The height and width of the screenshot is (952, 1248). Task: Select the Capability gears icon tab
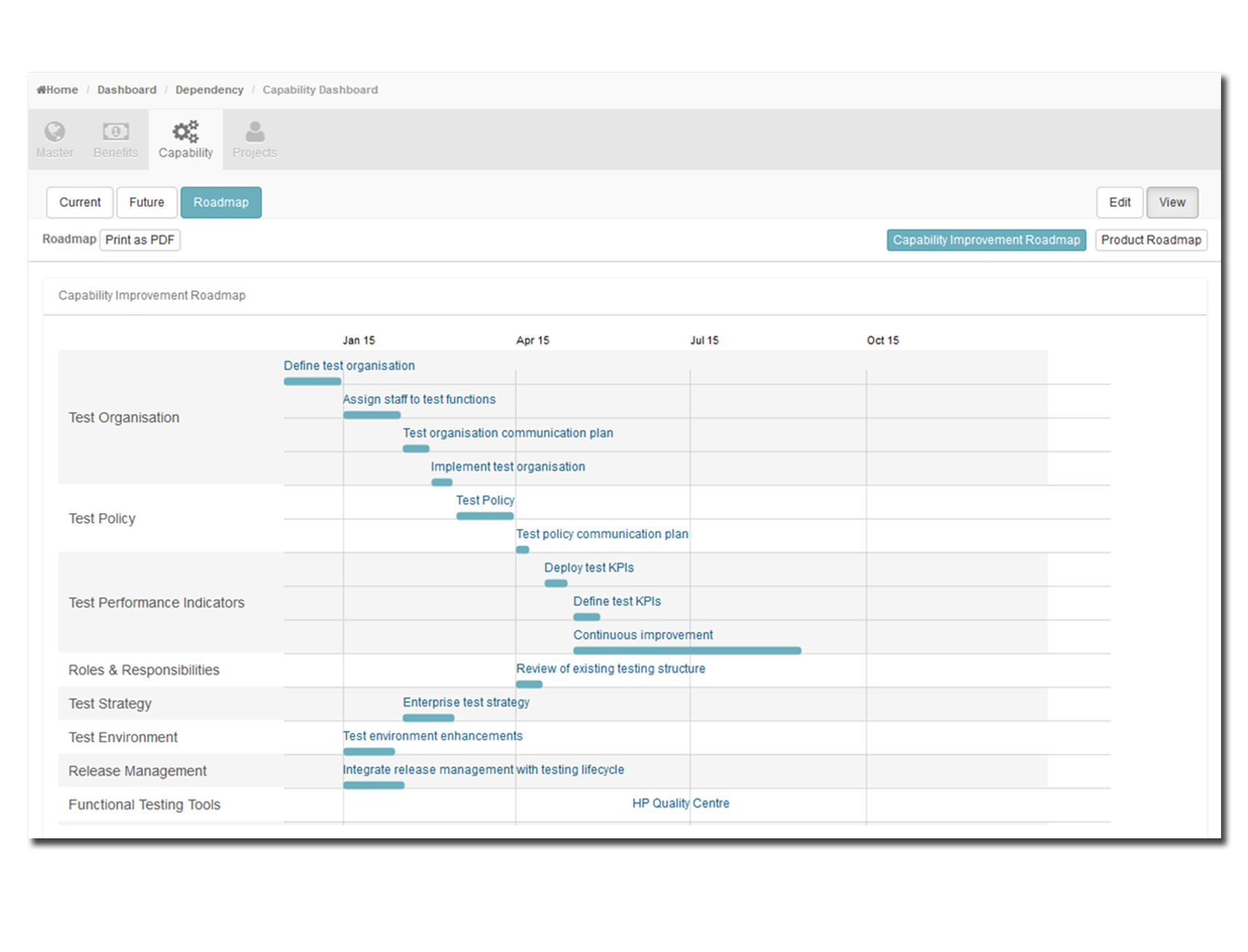(x=185, y=140)
